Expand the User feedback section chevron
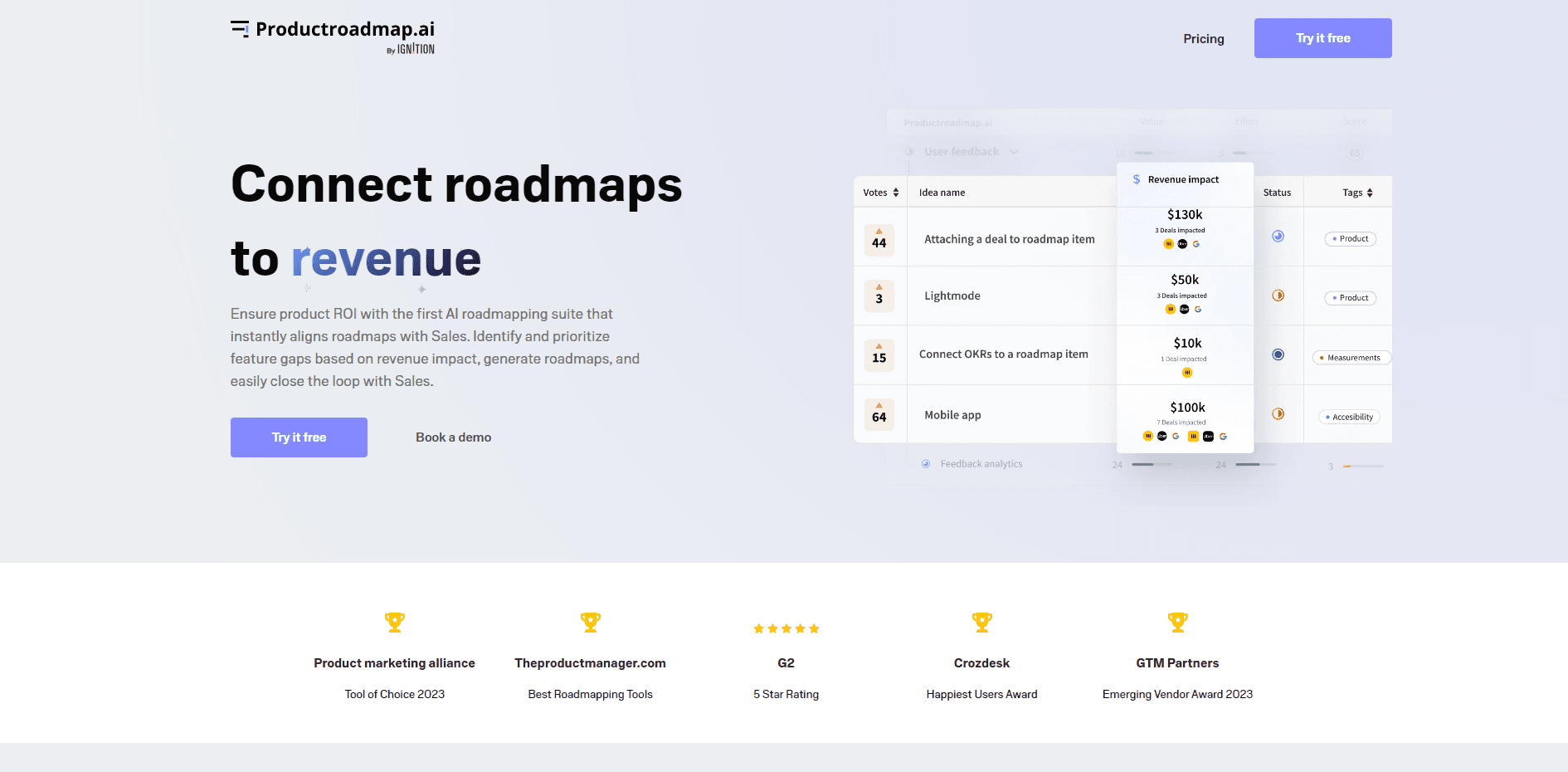 pyautogui.click(x=1015, y=152)
